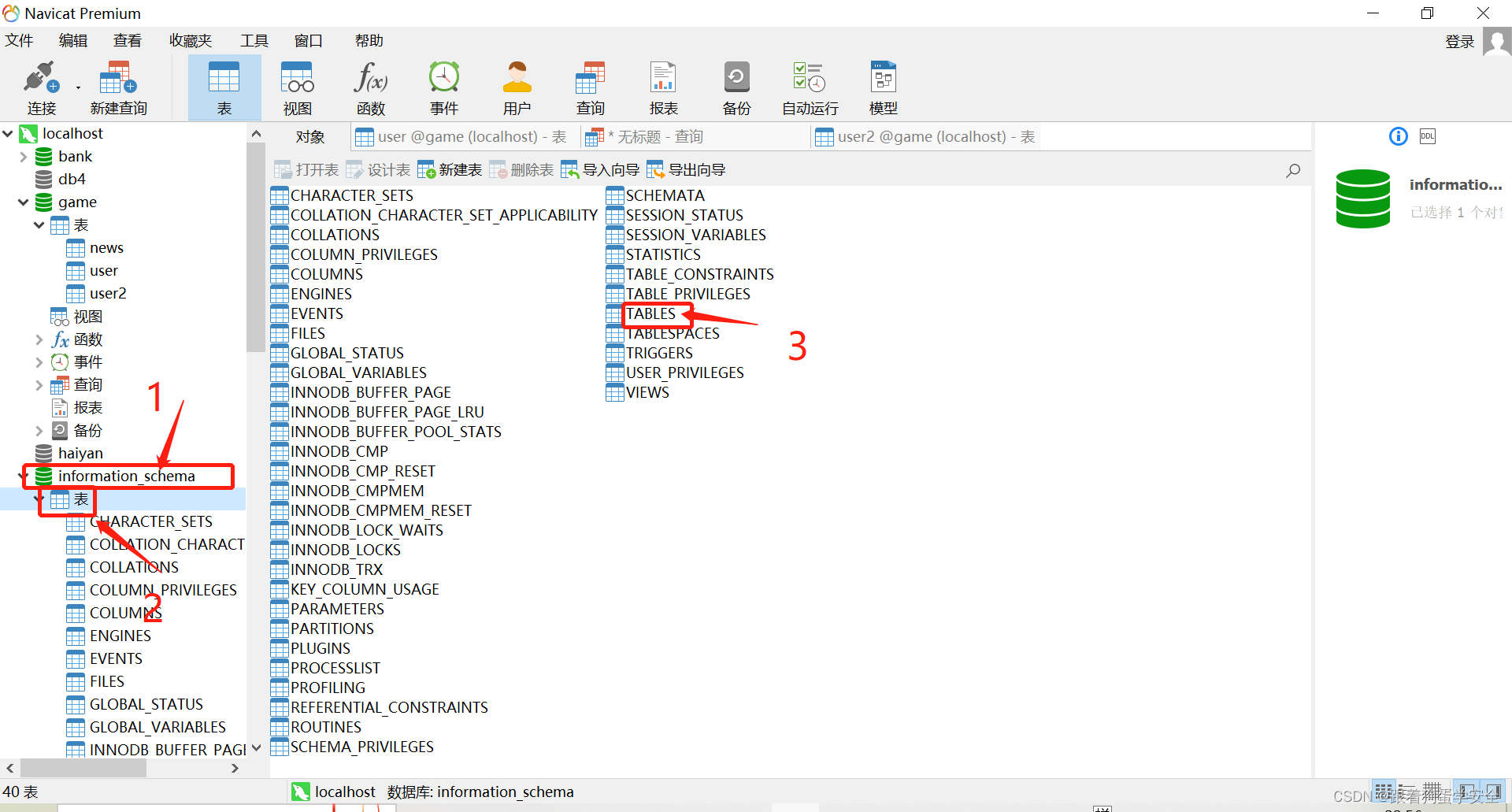
Task: Open the 函数 function toolbar icon
Action: [x=370, y=78]
